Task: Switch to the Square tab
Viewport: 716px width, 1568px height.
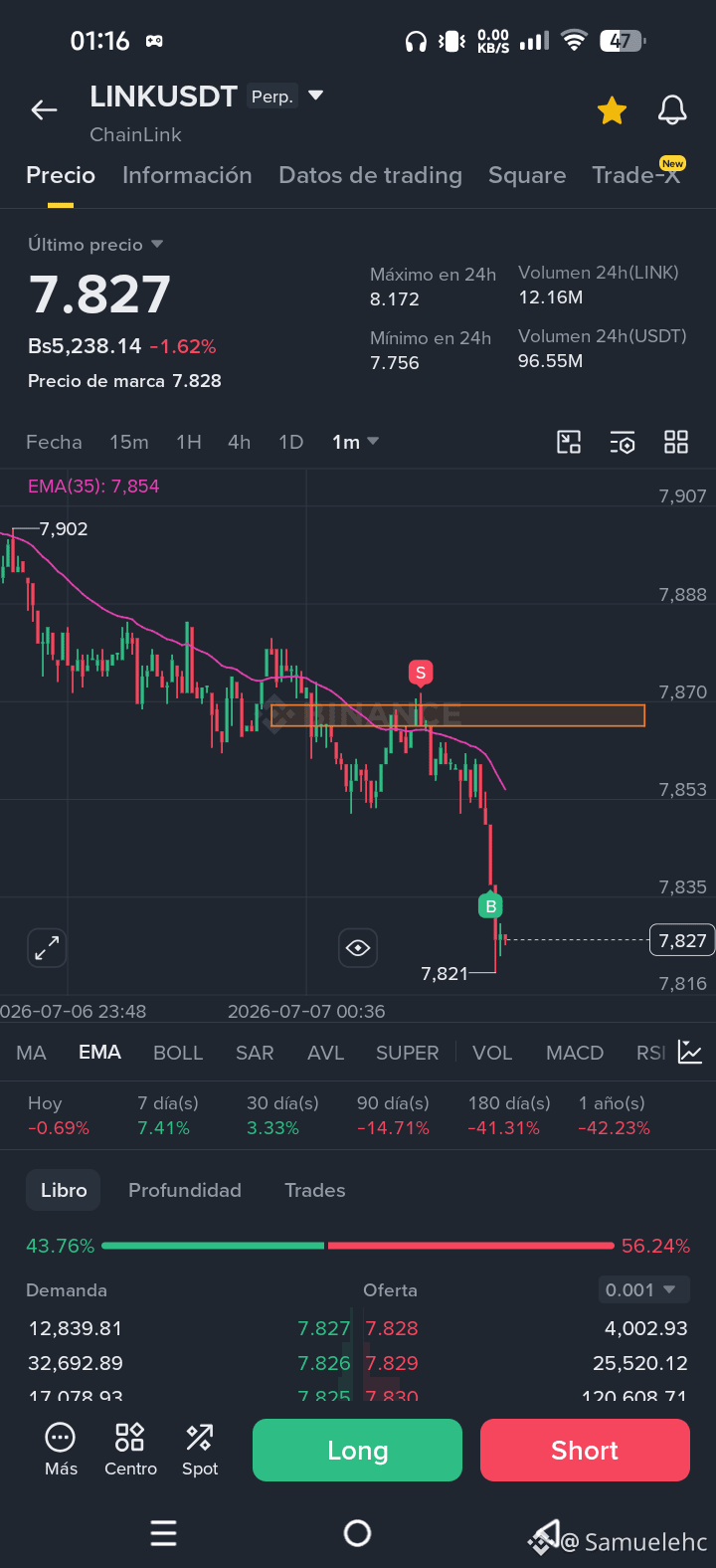Action: (x=527, y=175)
